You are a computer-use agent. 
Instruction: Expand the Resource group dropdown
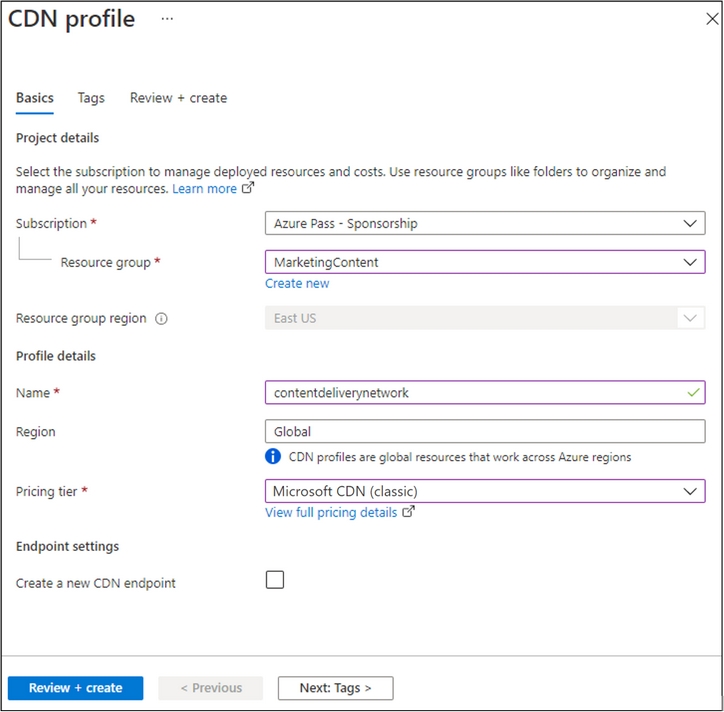click(x=485, y=262)
